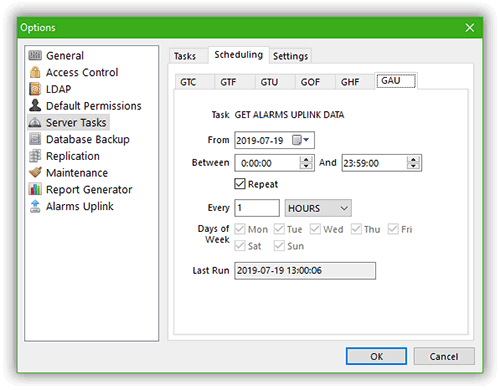Select the GAU schedule tab
The width and height of the screenshot is (500, 390).
pyautogui.click(x=396, y=81)
